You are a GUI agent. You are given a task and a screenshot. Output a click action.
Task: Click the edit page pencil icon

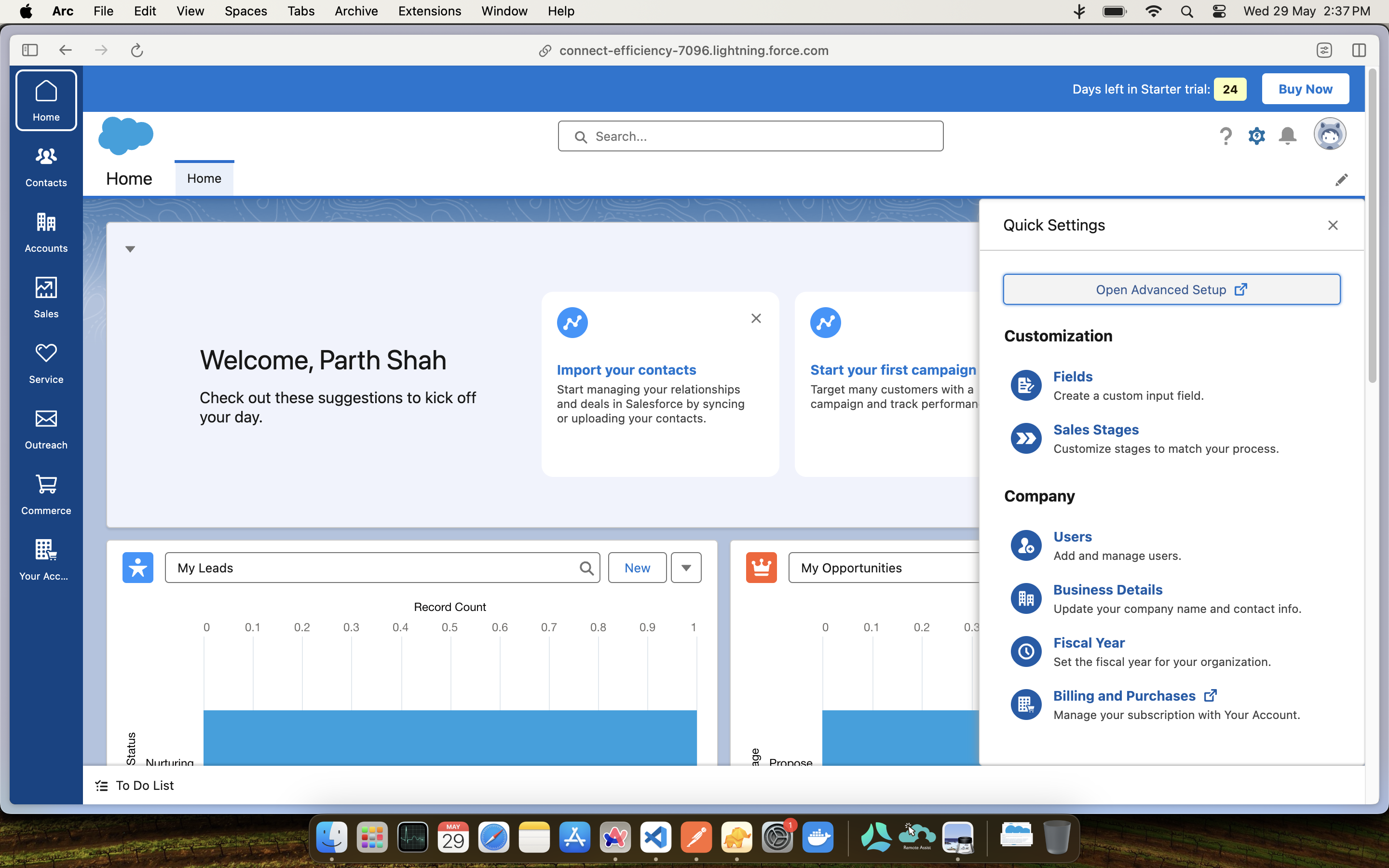(1341, 180)
